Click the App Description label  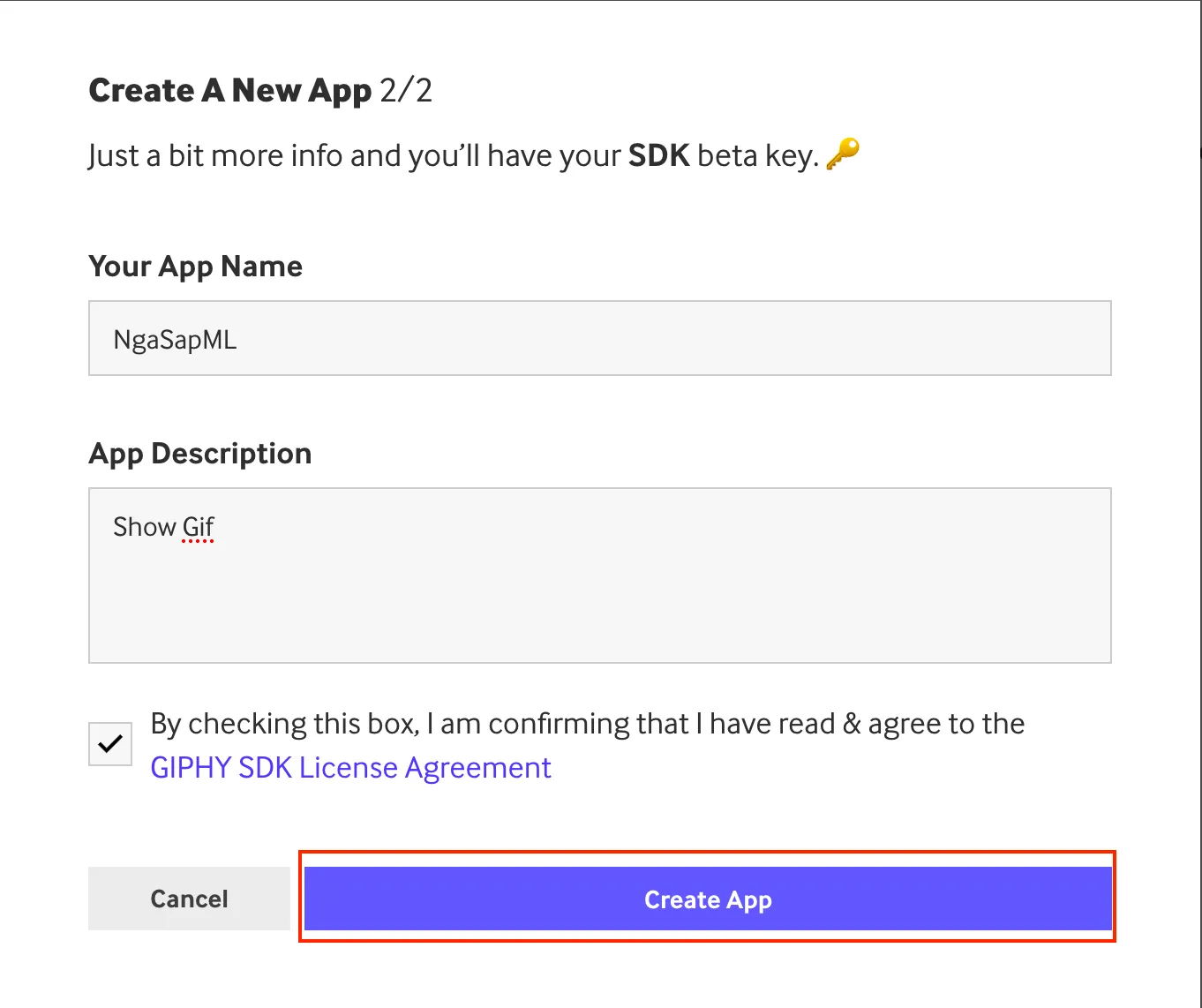pos(199,453)
